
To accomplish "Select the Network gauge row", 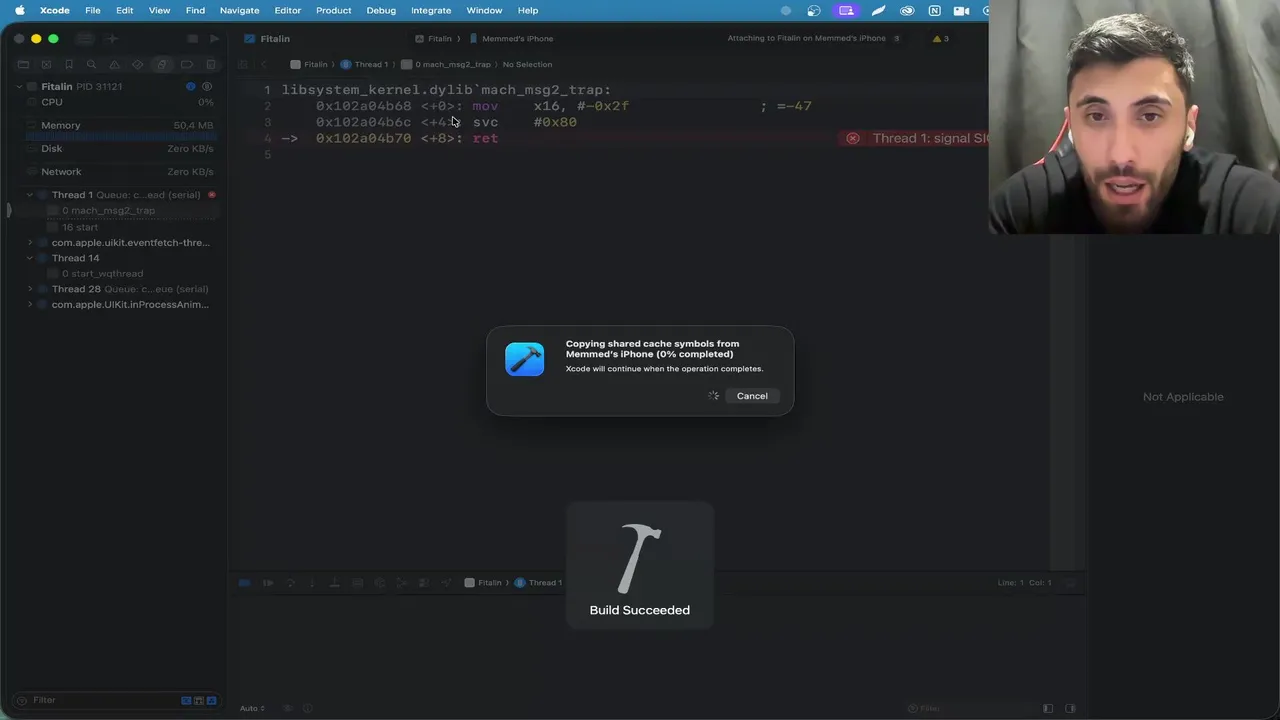I will tap(118, 171).
